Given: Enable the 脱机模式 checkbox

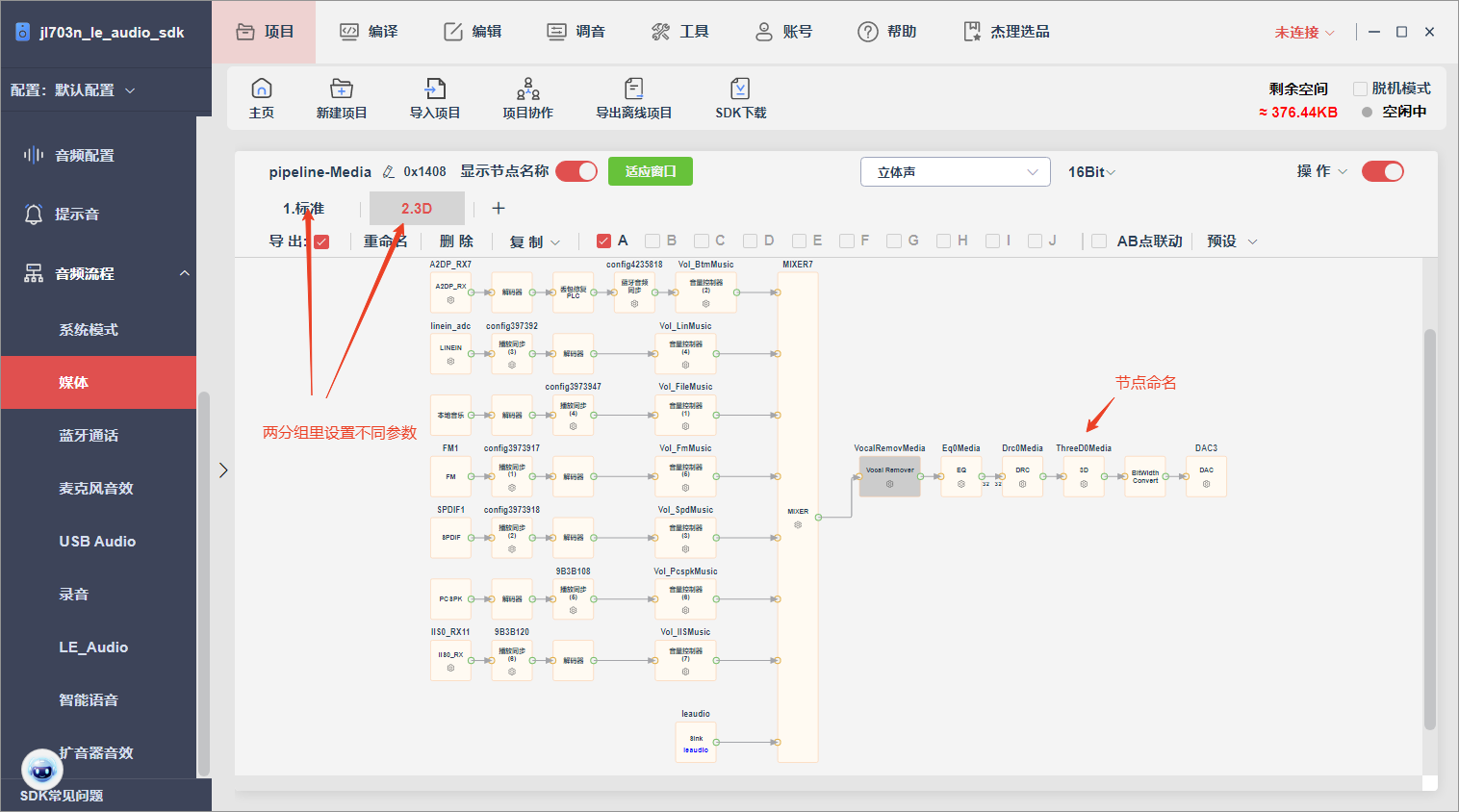Looking at the screenshot, I should [x=1360, y=89].
